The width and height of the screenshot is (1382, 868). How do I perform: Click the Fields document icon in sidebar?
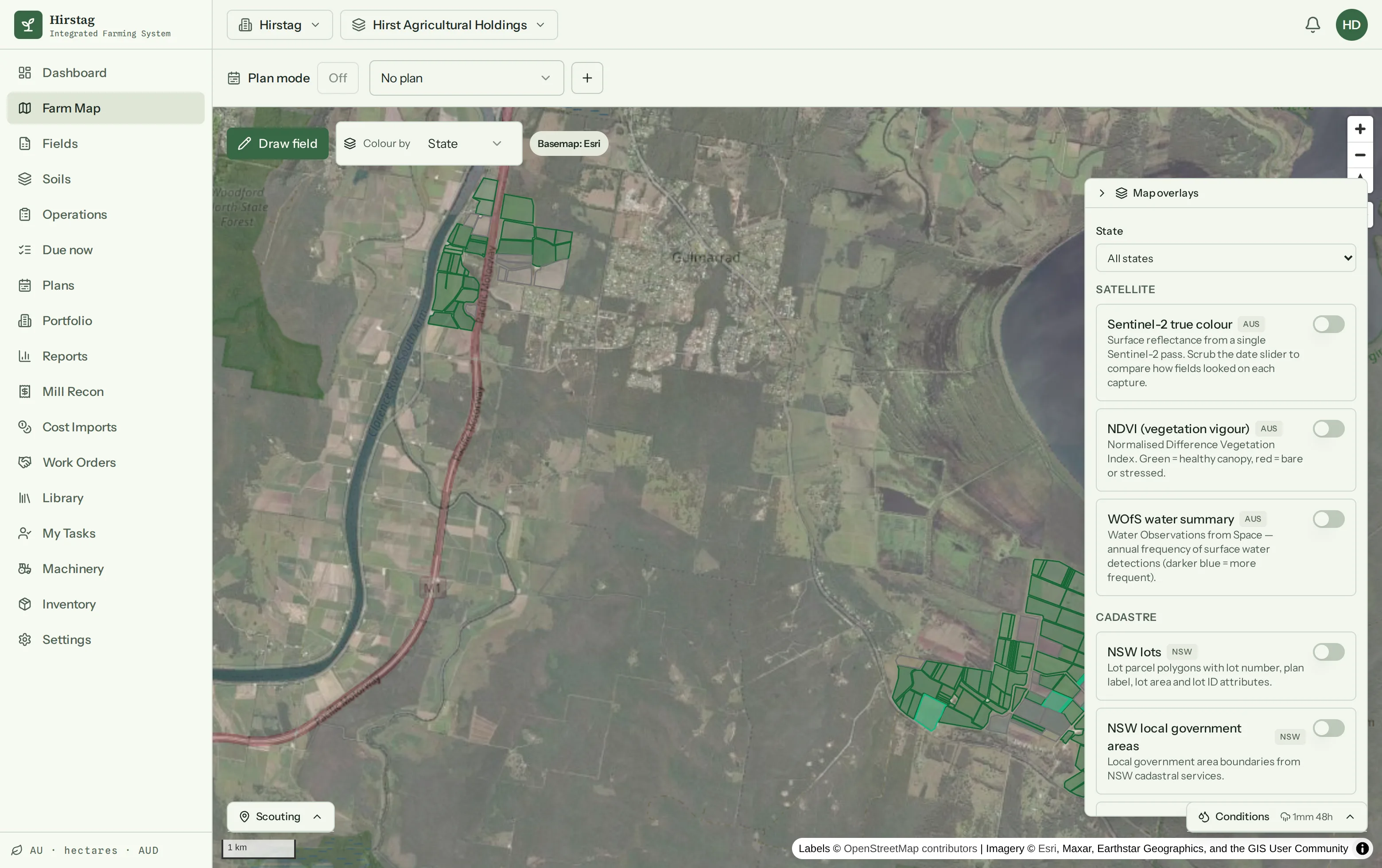(x=25, y=143)
